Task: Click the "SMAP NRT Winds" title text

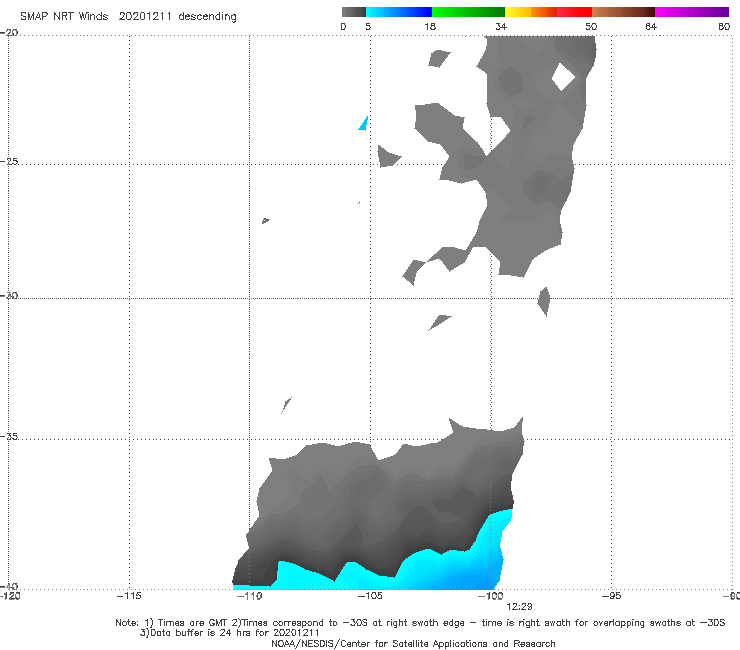Action: pyautogui.click(x=64, y=17)
